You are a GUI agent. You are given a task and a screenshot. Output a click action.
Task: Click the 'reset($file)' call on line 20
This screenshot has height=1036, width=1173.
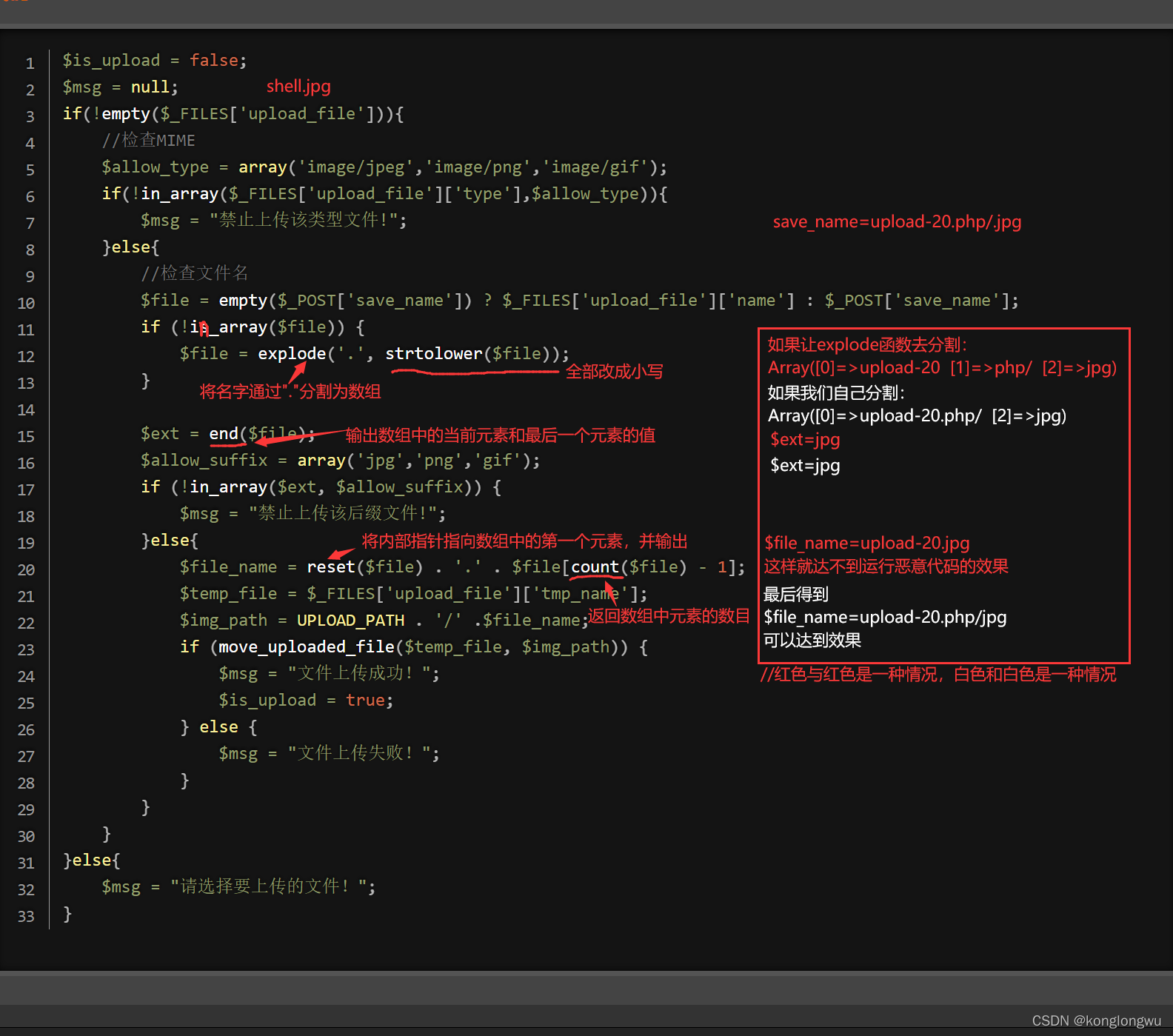point(365,567)
